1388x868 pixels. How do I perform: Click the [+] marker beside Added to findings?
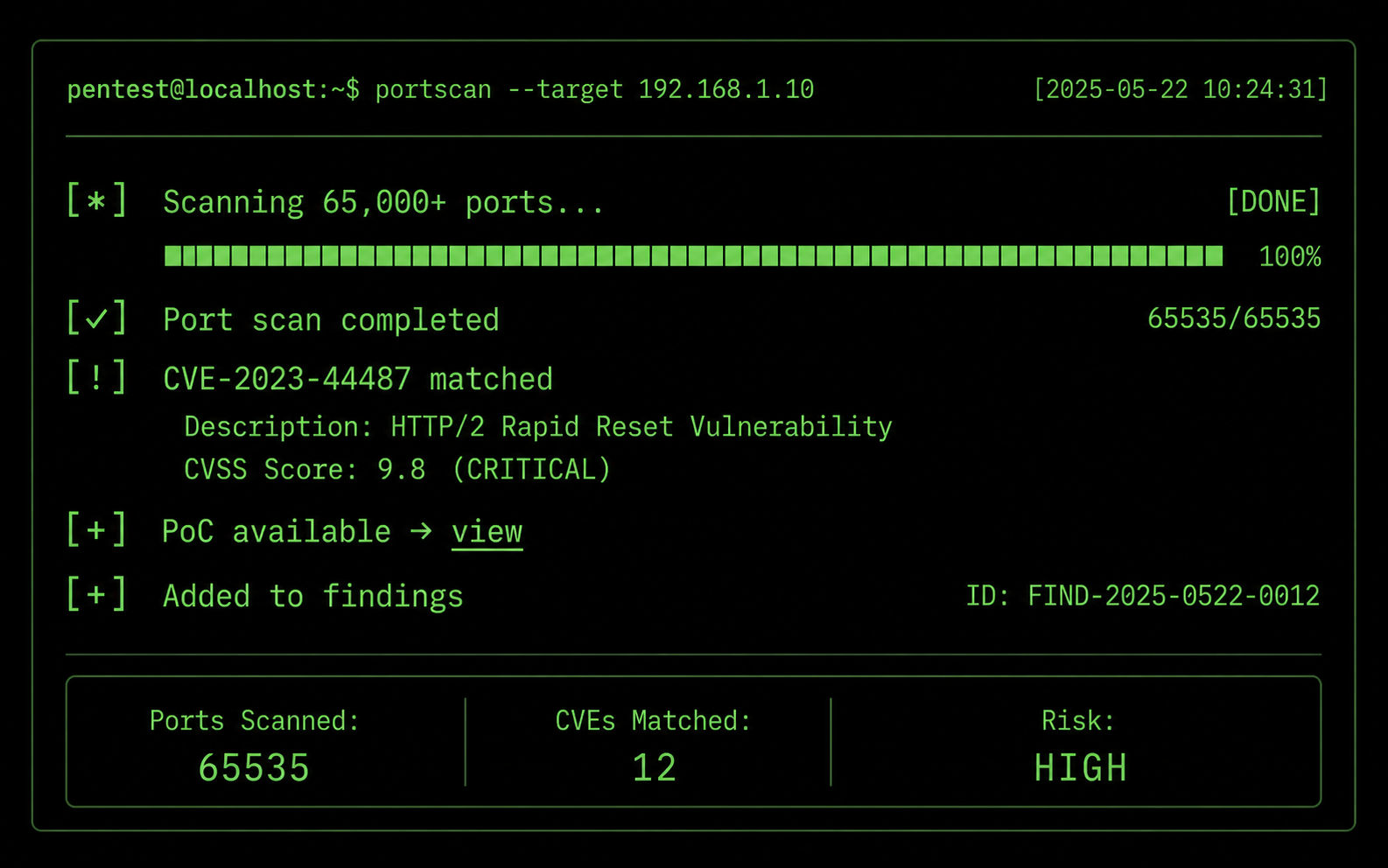point(97,594)
